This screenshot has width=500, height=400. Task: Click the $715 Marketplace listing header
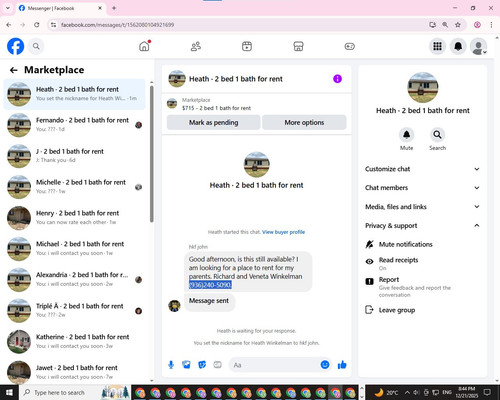[x=256, y=104]
